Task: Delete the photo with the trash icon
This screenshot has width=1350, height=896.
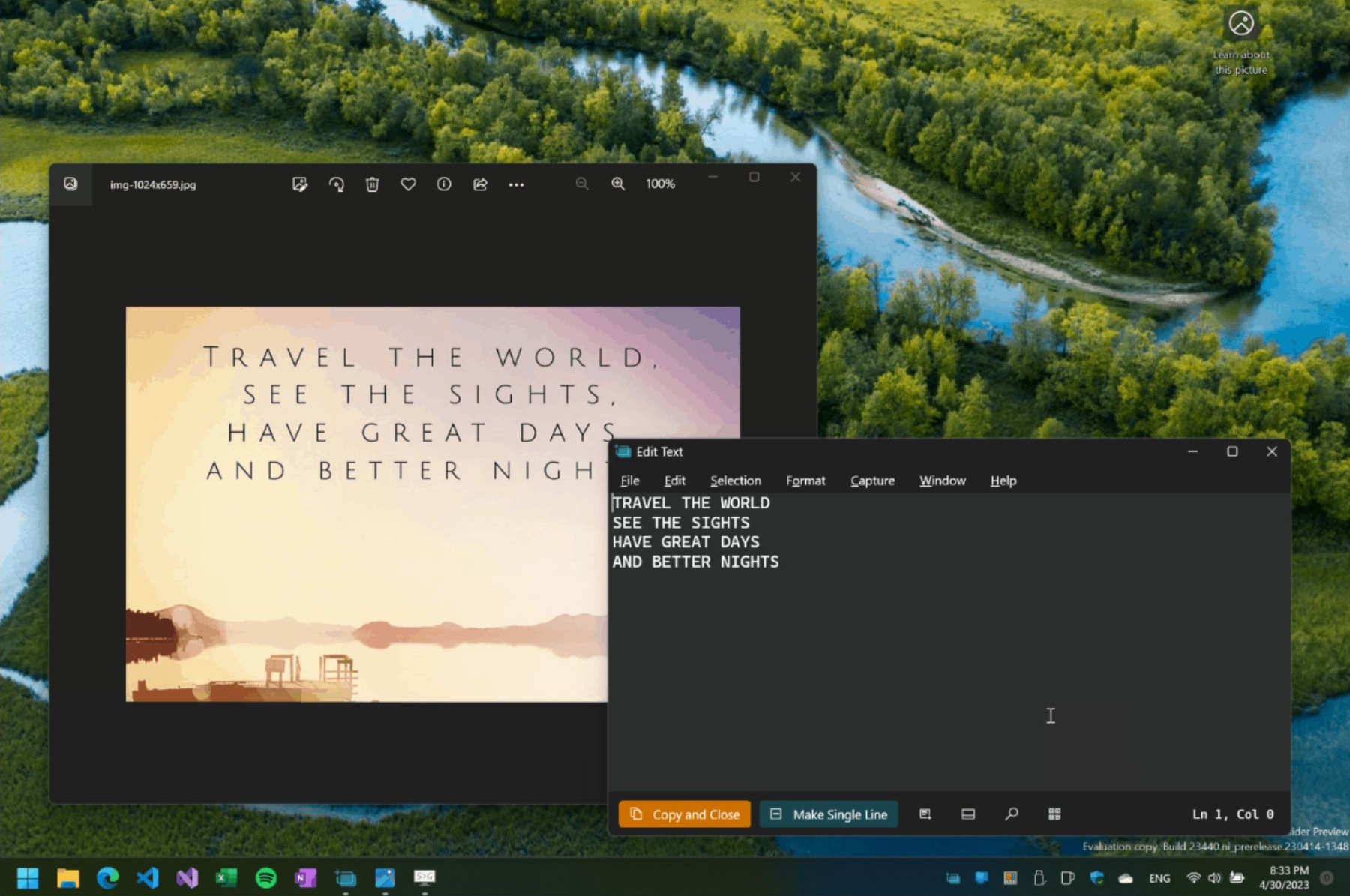Action: (x=372, y=184)
